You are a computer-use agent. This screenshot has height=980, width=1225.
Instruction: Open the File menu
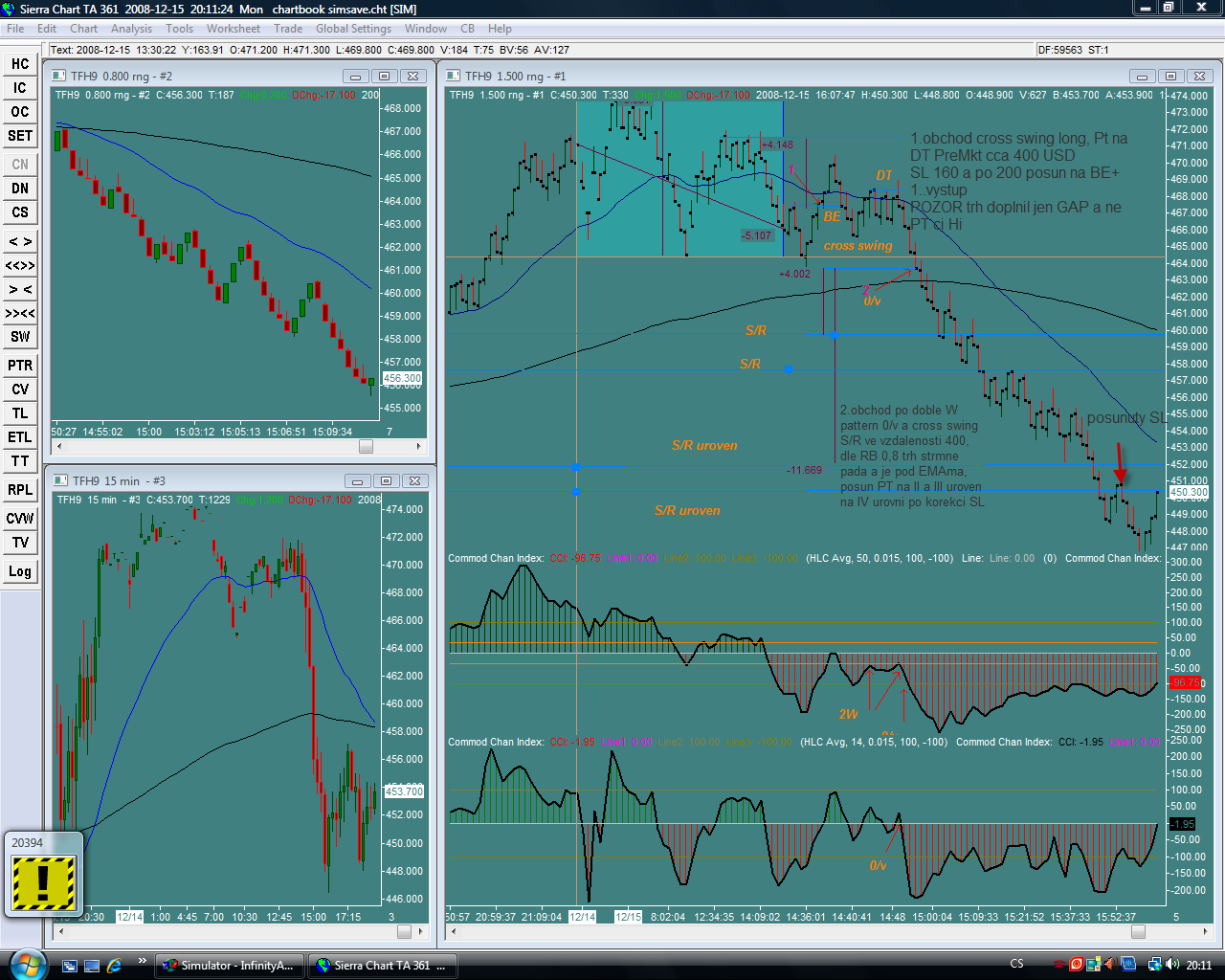[x=15, y=29]
